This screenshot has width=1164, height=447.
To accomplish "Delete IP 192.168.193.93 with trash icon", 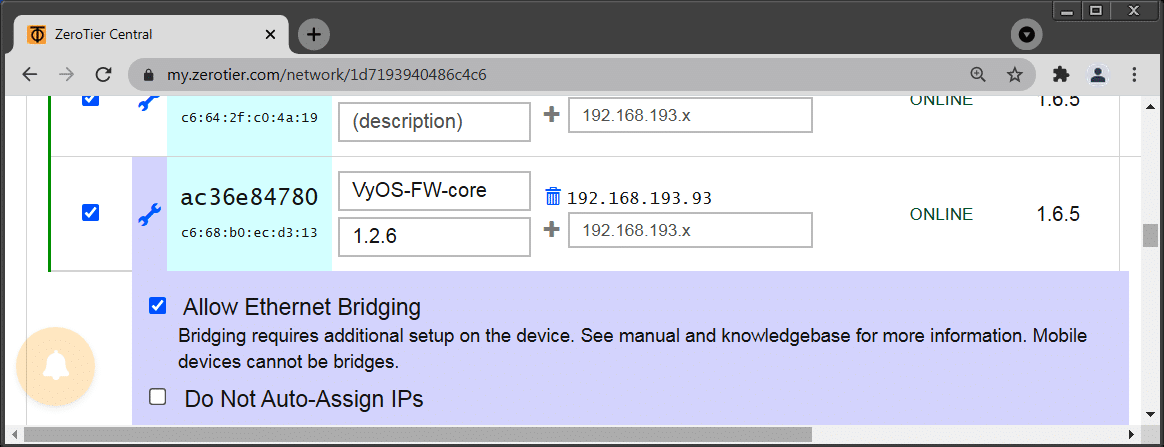I will point(553,197).
